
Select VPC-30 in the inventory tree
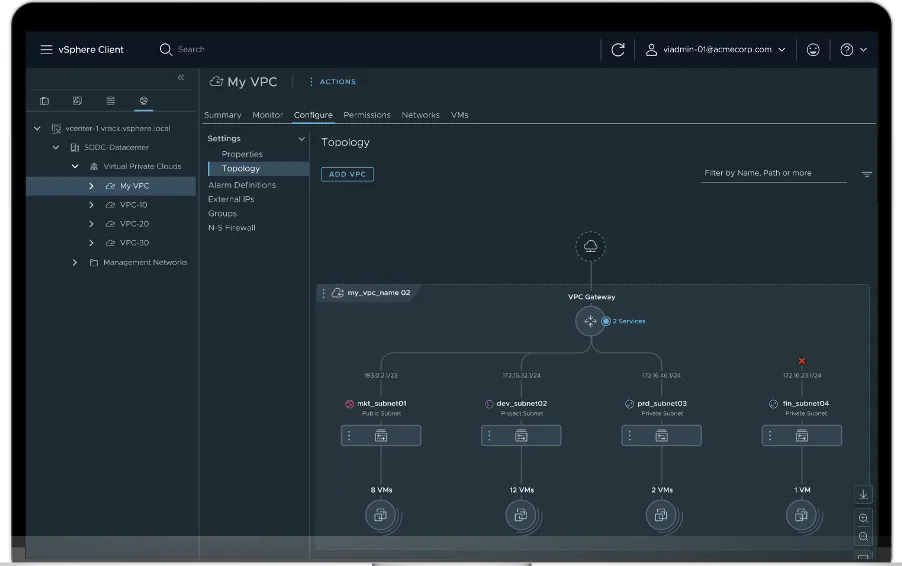133,243
